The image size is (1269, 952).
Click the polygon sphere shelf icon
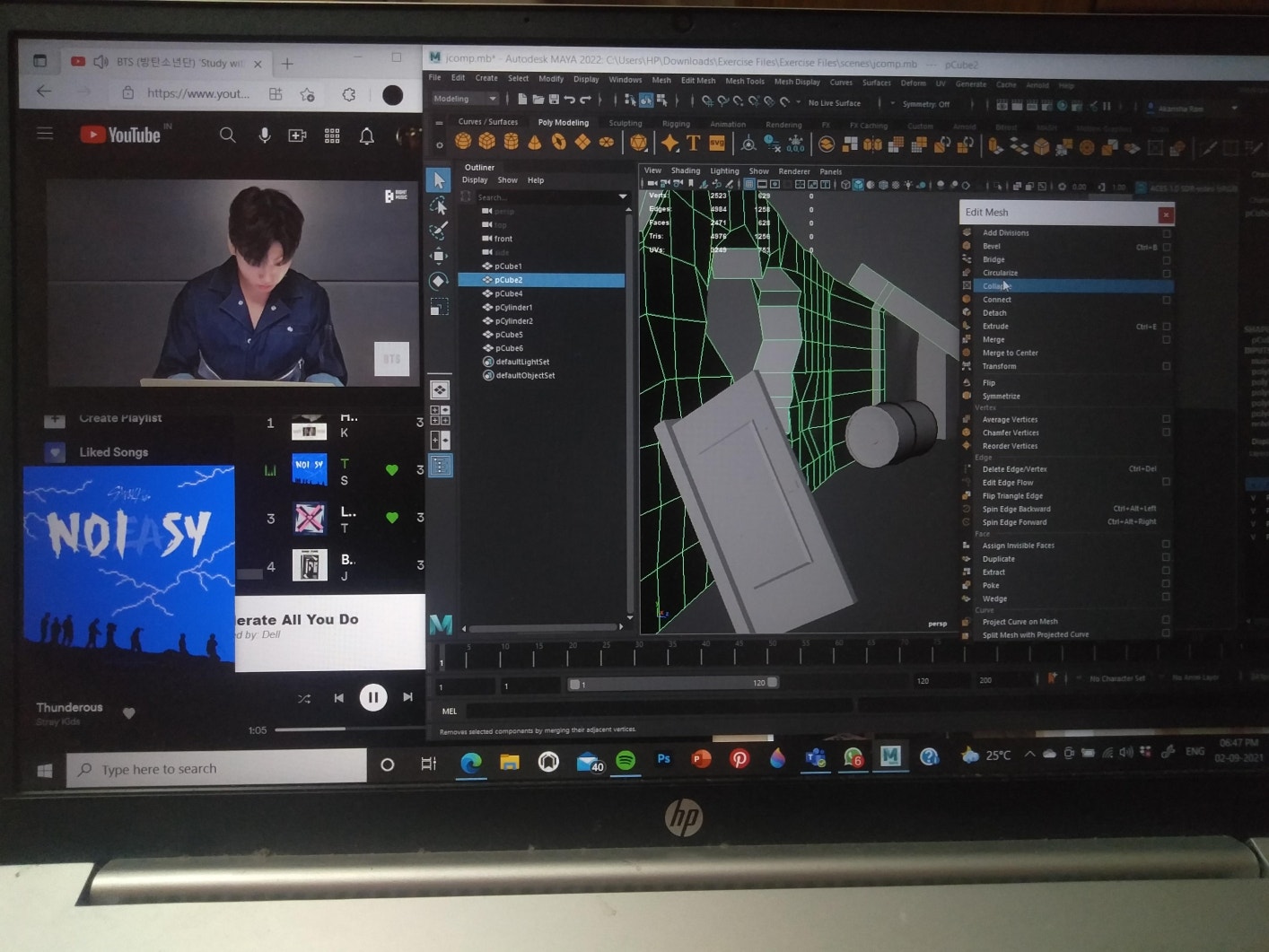(463, 142)
